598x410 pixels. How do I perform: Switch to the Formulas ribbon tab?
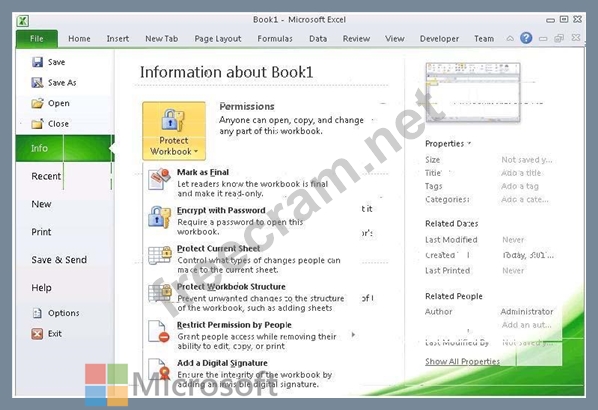(x=275, y=39)
